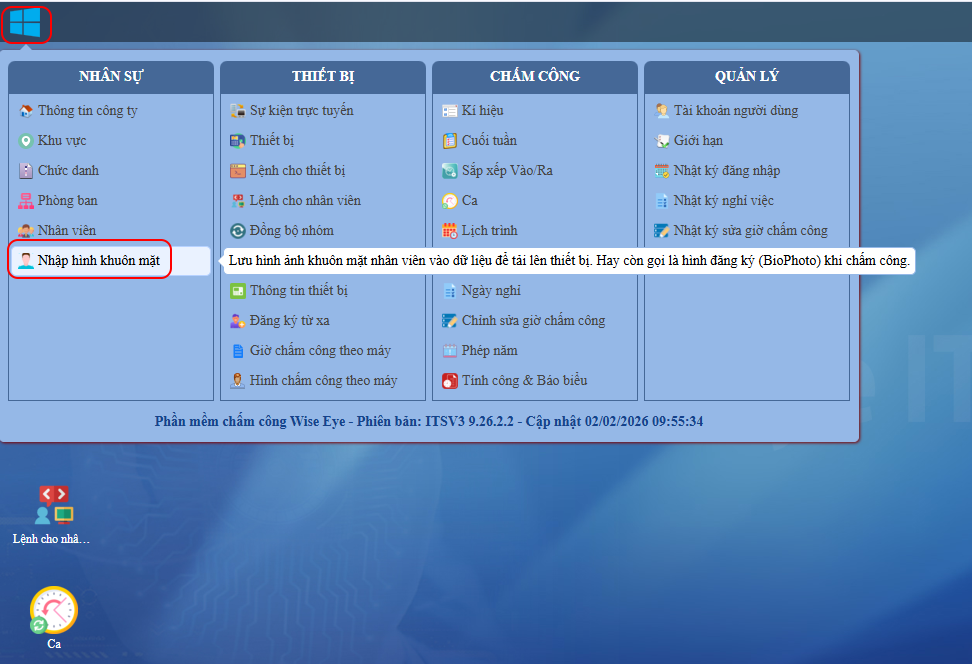972x664 pixels.
Task: Click the Thông tin công ty house icon
Action: coord(26,111)
